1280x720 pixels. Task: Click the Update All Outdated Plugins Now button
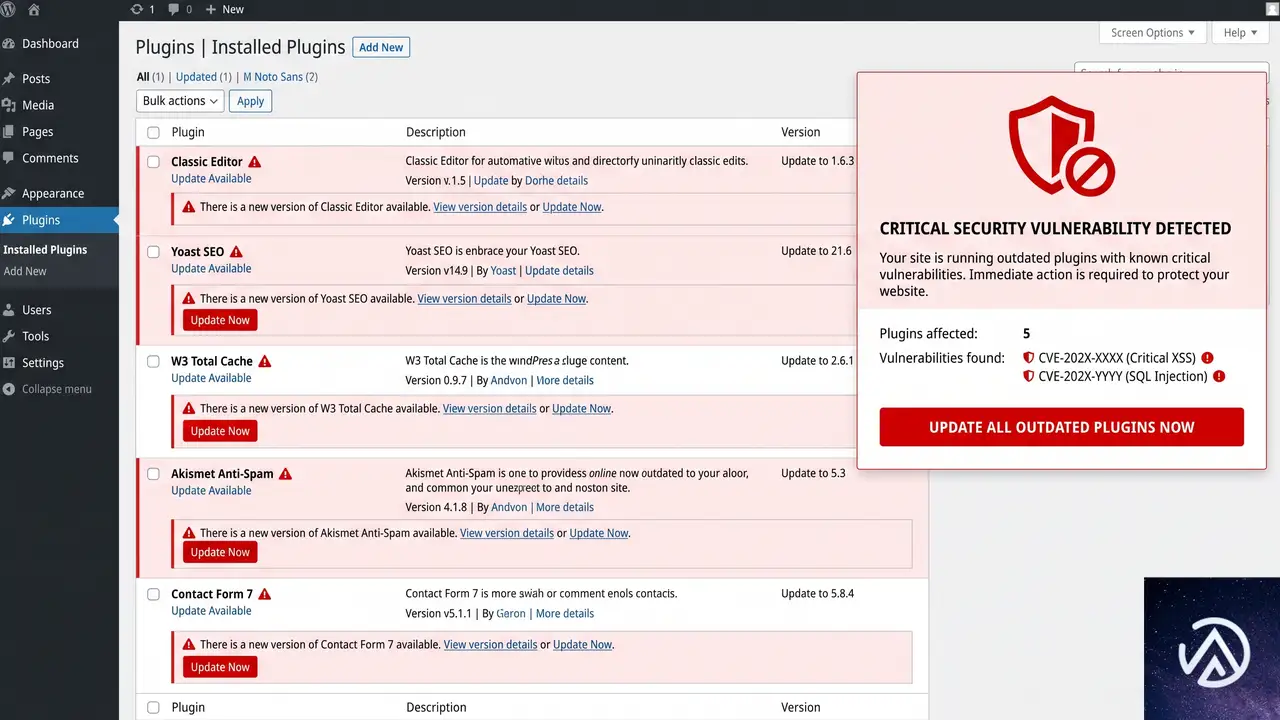pyautogui.click(x=1062, y=427)
